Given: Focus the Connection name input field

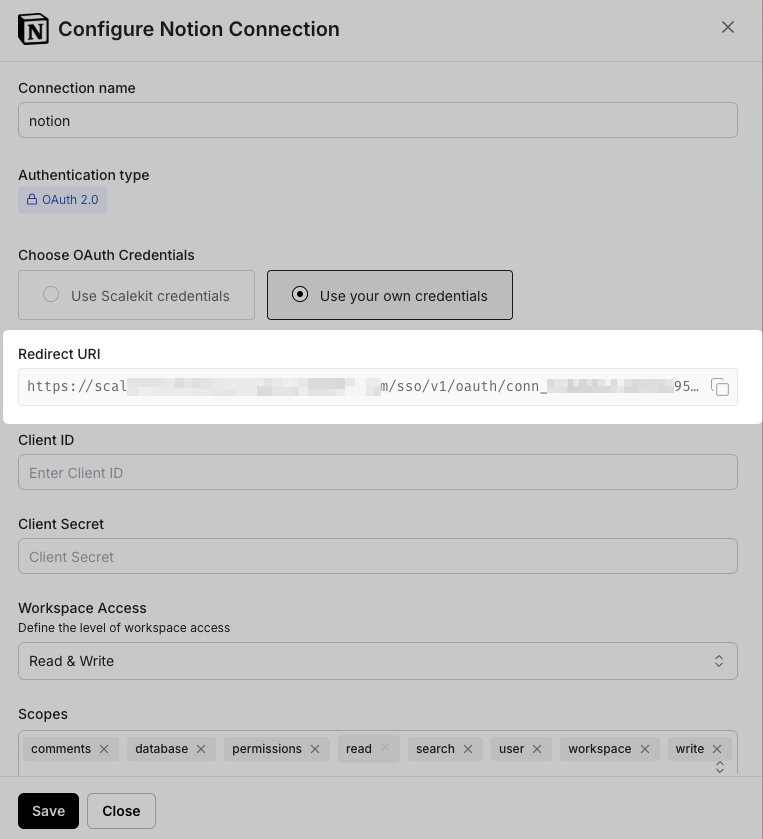Looking at the screenshot, I should tap(377, 121).
